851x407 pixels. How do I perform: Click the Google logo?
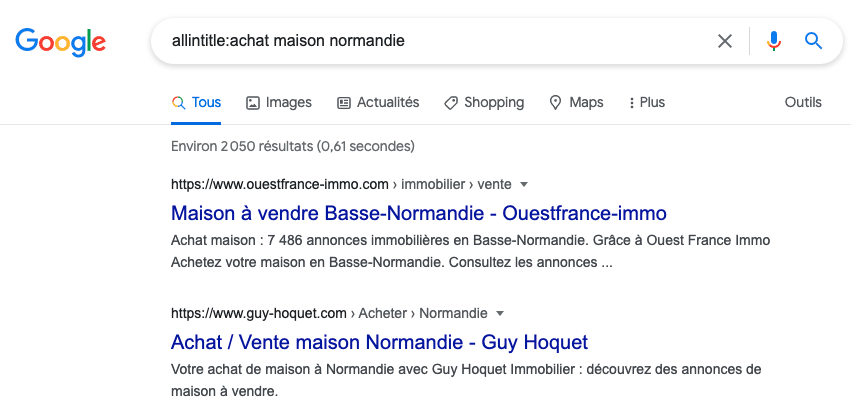[60, 41]
